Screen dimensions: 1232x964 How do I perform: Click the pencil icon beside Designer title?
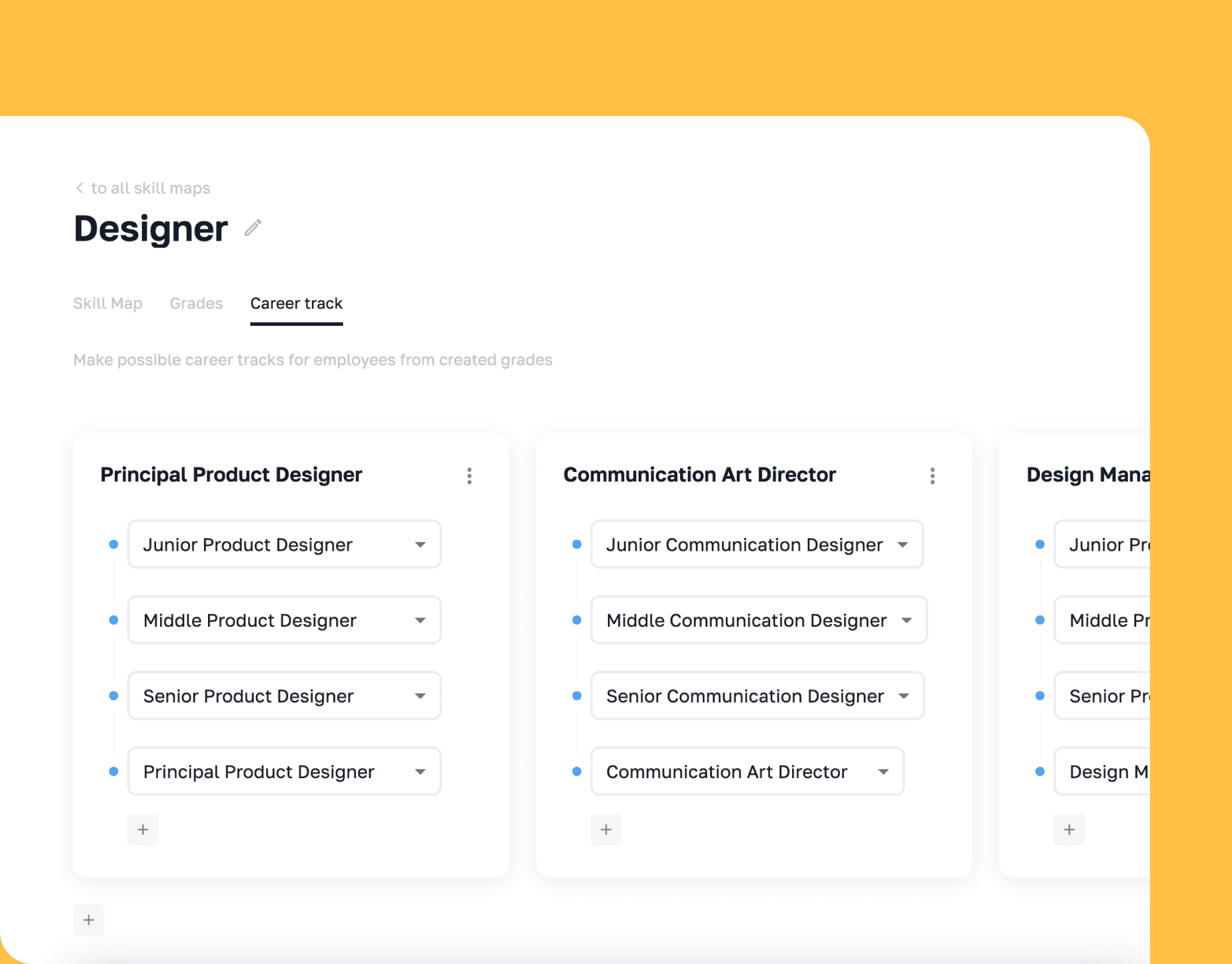pyautogui.click(x=253, y=229)
